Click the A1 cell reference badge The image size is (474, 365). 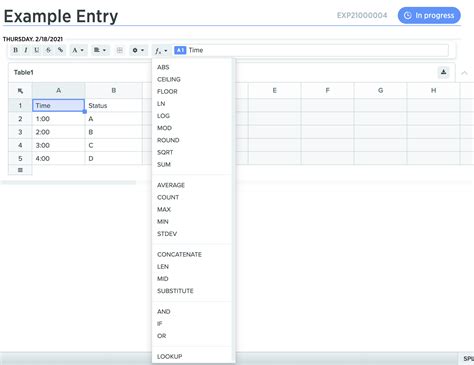click(x=180, y=50)
